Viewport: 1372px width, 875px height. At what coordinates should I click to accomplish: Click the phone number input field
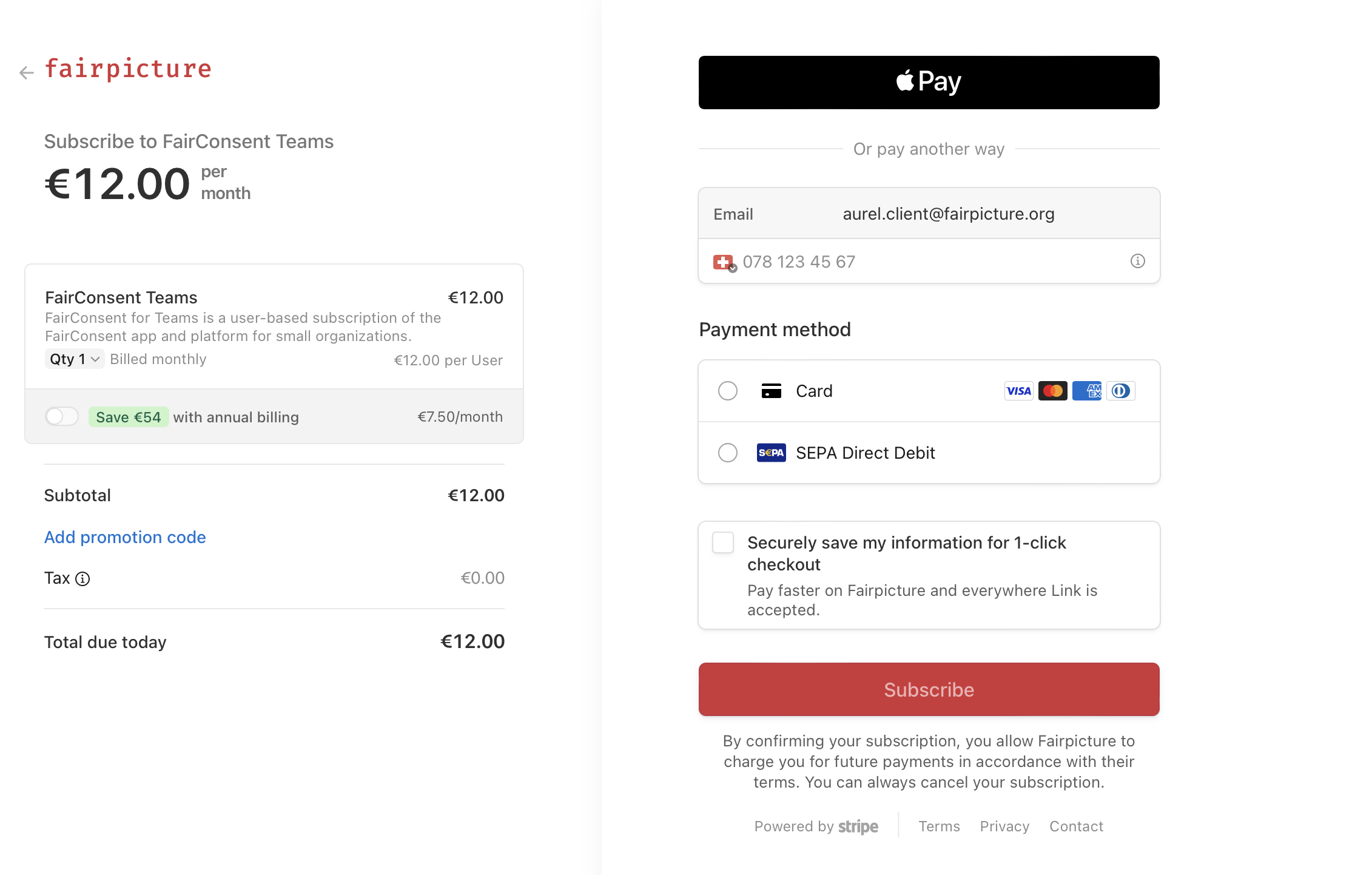click(929, 262)
